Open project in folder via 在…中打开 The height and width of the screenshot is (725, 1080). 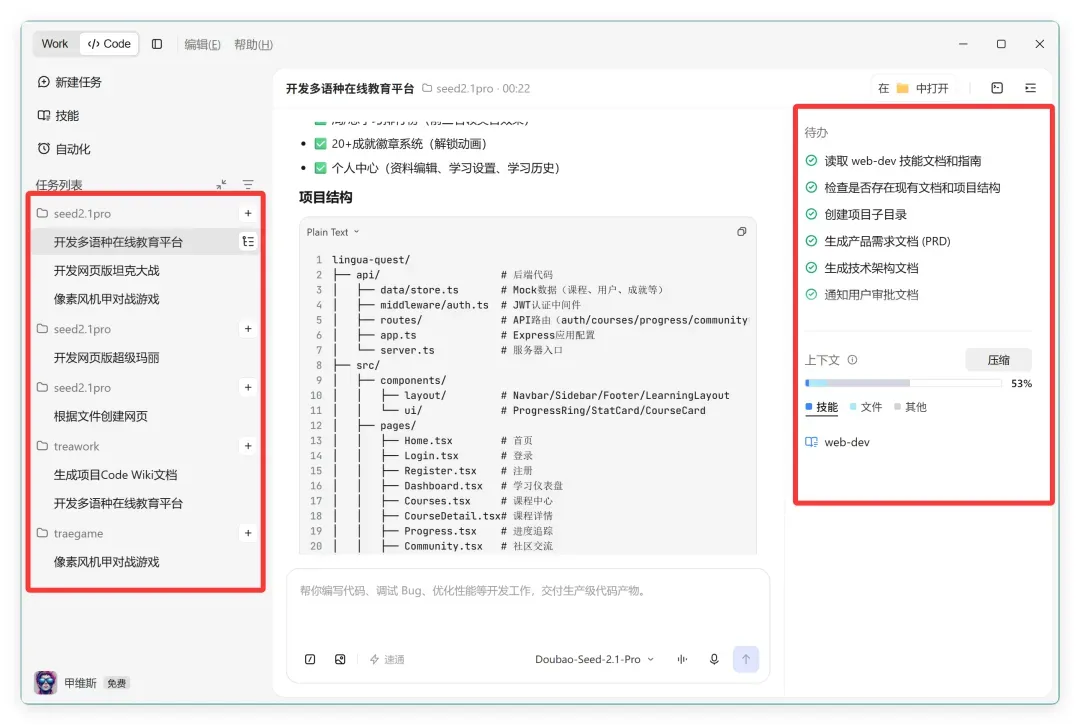[x=913, y=88]
